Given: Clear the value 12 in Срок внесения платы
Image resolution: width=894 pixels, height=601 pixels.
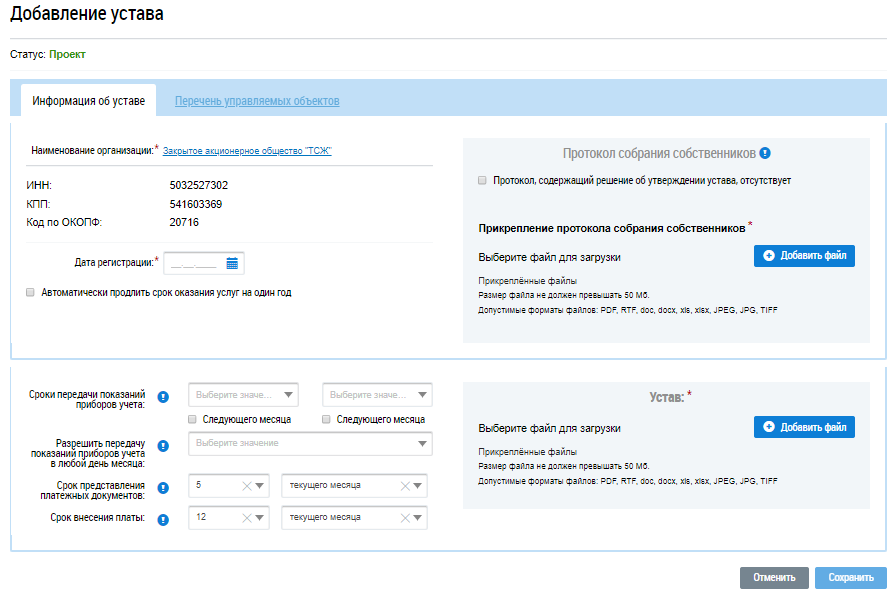Looking at the screenshot, I should [246, 518].
